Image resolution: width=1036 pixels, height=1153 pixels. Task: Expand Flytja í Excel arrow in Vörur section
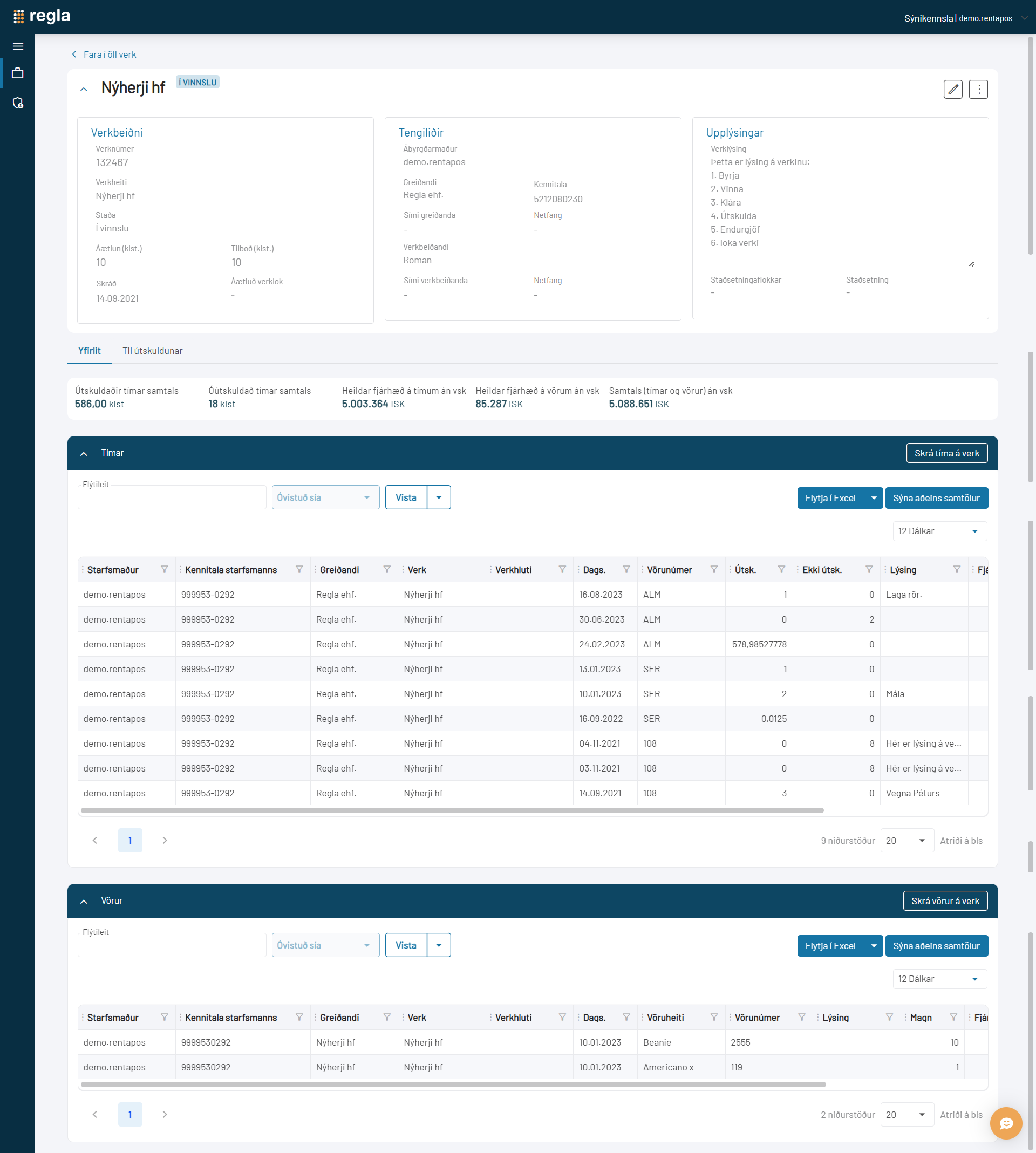(x=873, y=946)
